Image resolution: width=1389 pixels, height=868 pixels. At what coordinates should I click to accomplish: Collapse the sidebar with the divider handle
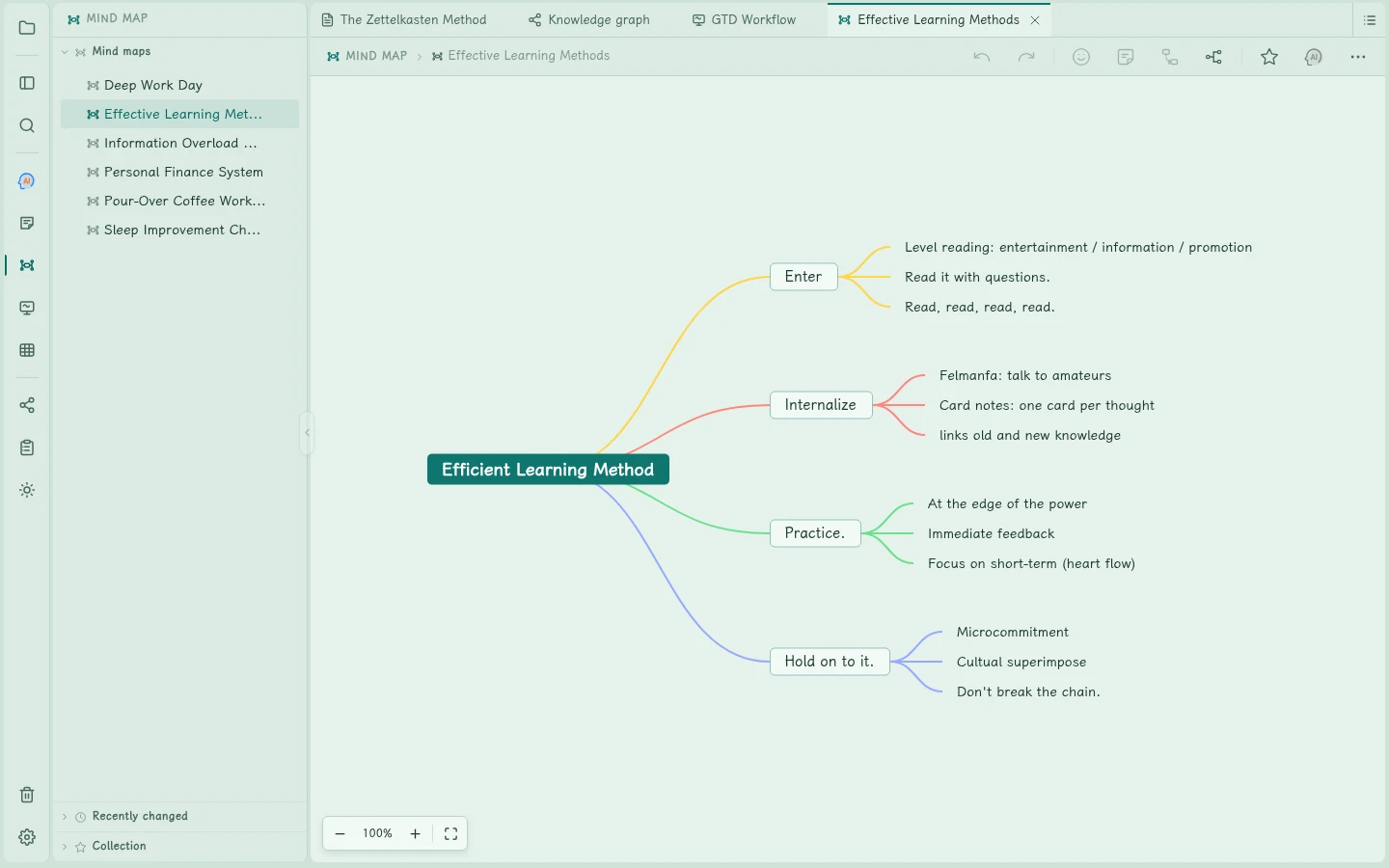coord(307,433)
